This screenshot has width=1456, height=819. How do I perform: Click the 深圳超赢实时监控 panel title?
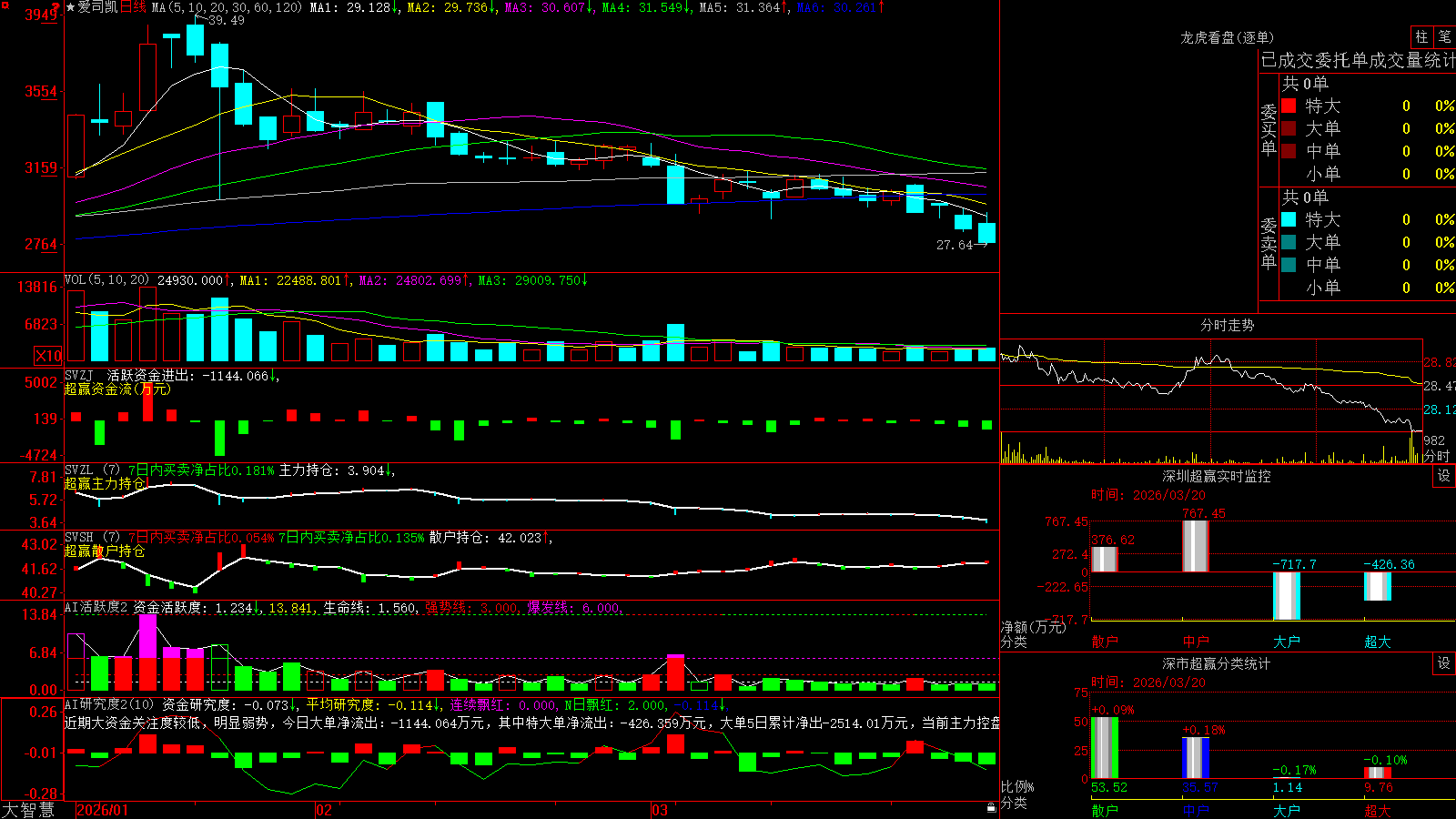click(x=1216, y=476)
